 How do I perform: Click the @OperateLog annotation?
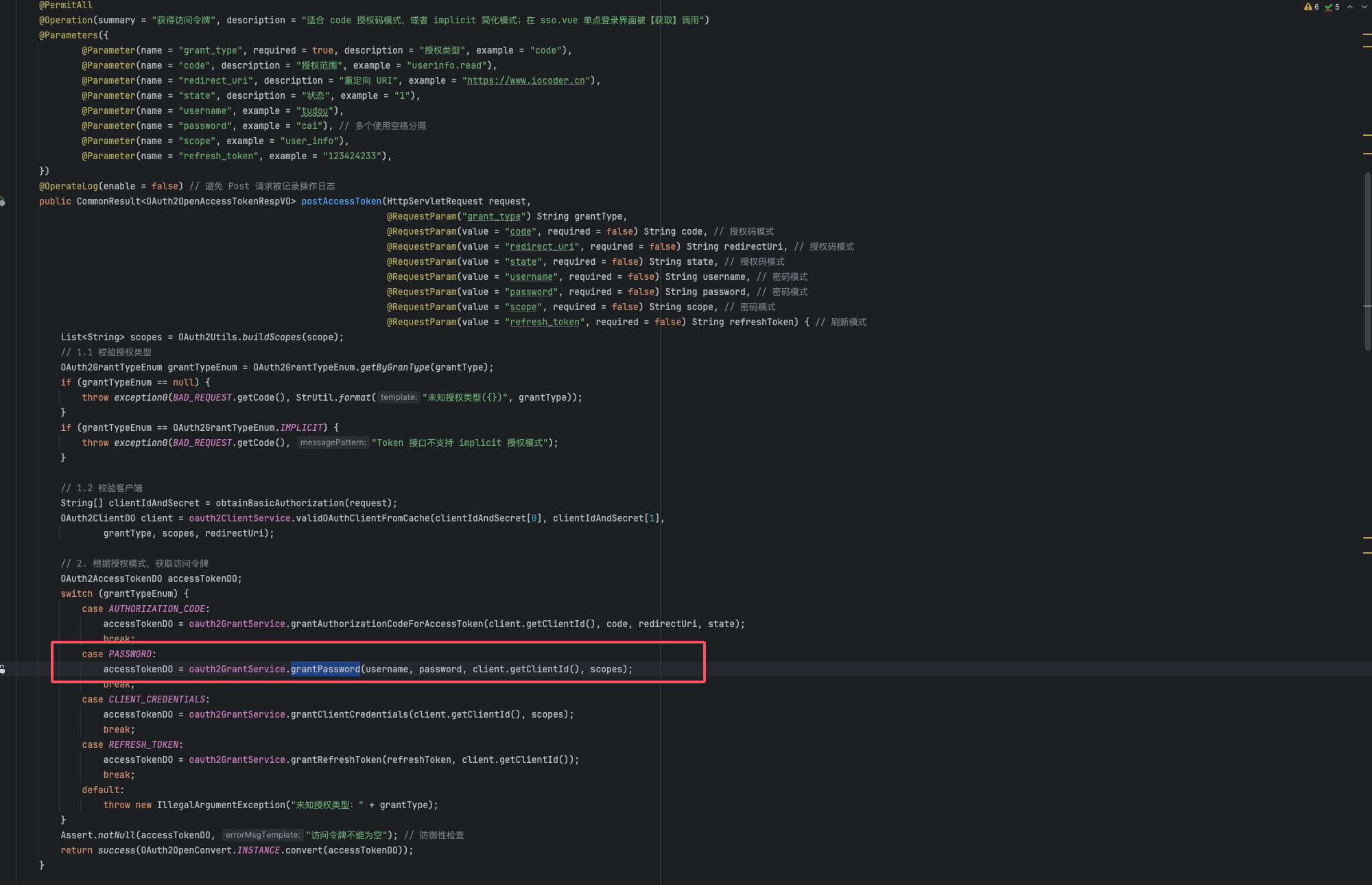(69, 187)
